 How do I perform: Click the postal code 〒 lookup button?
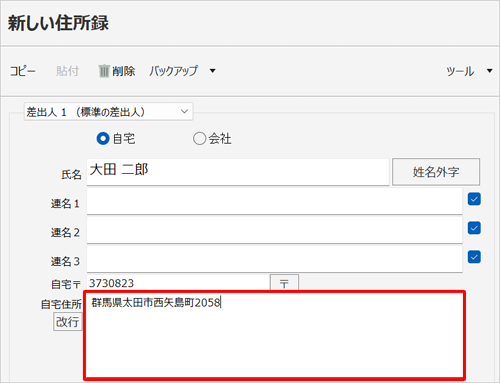tap(284, 283)
